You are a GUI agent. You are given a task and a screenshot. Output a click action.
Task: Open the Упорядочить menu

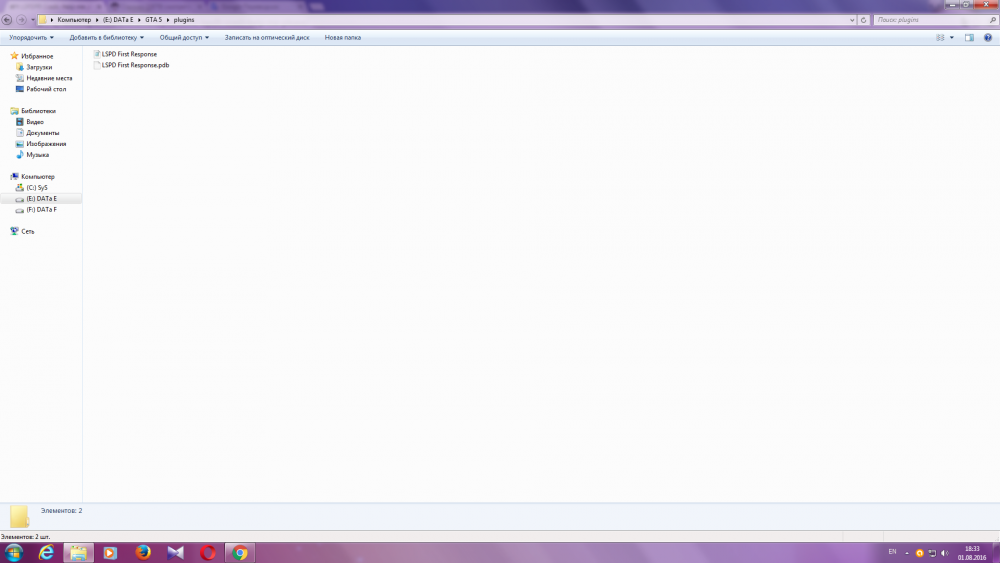[31, 38]
